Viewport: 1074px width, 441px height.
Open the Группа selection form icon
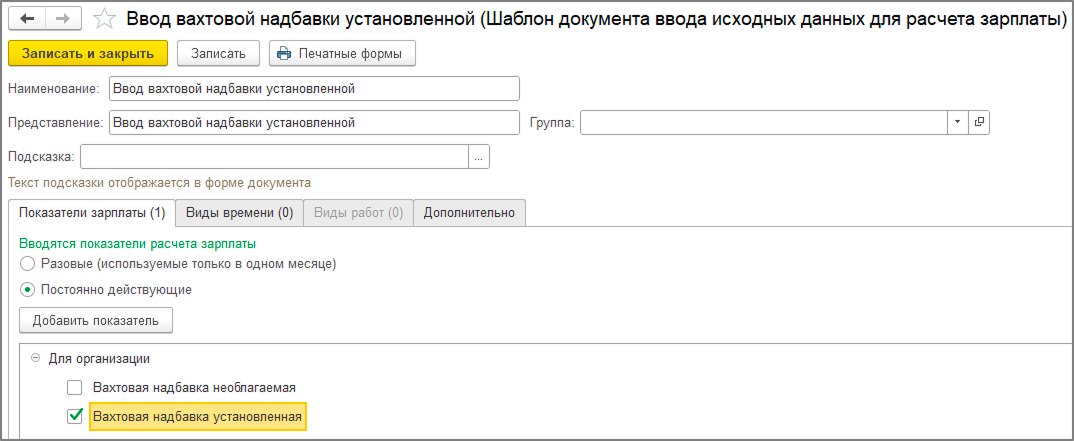pyautogui.click(x=979, y=122)
